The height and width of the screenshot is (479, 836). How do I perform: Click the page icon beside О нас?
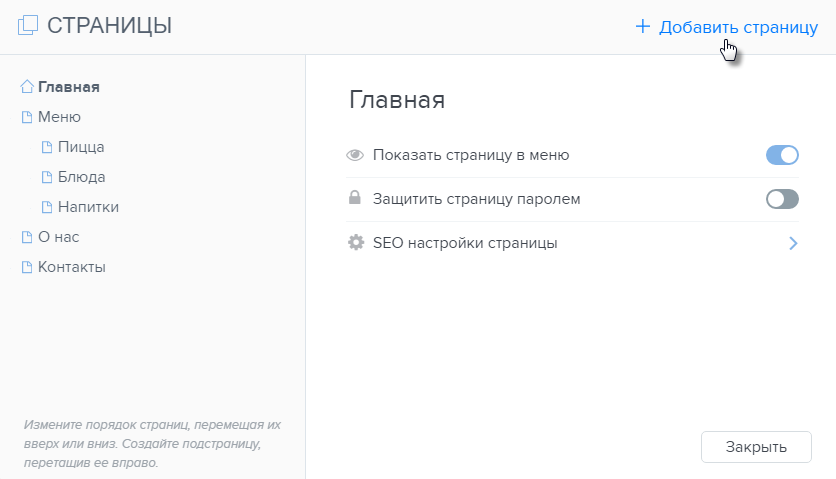tap(27, 237)
